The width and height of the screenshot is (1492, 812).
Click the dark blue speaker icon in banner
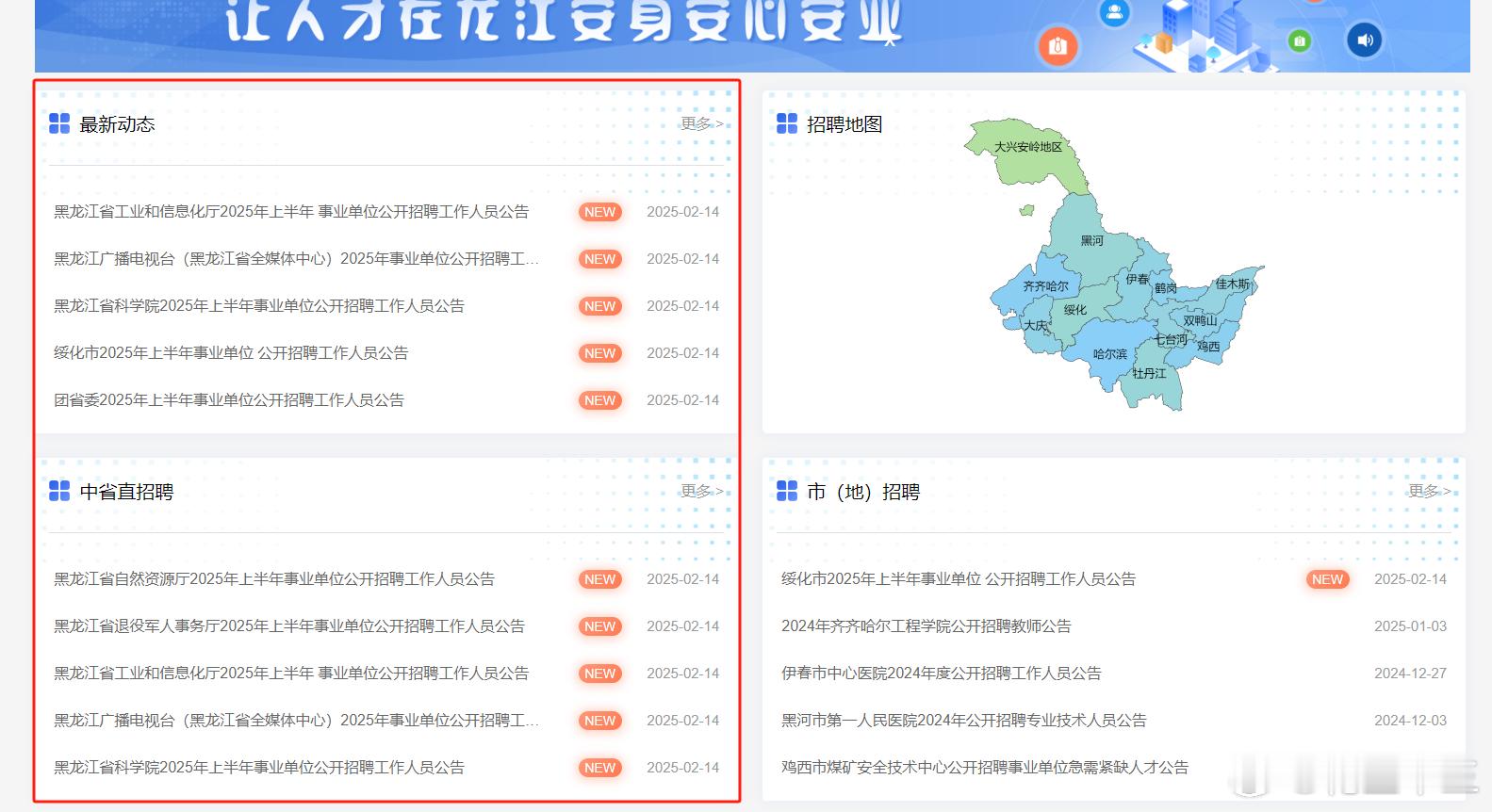1364,40
